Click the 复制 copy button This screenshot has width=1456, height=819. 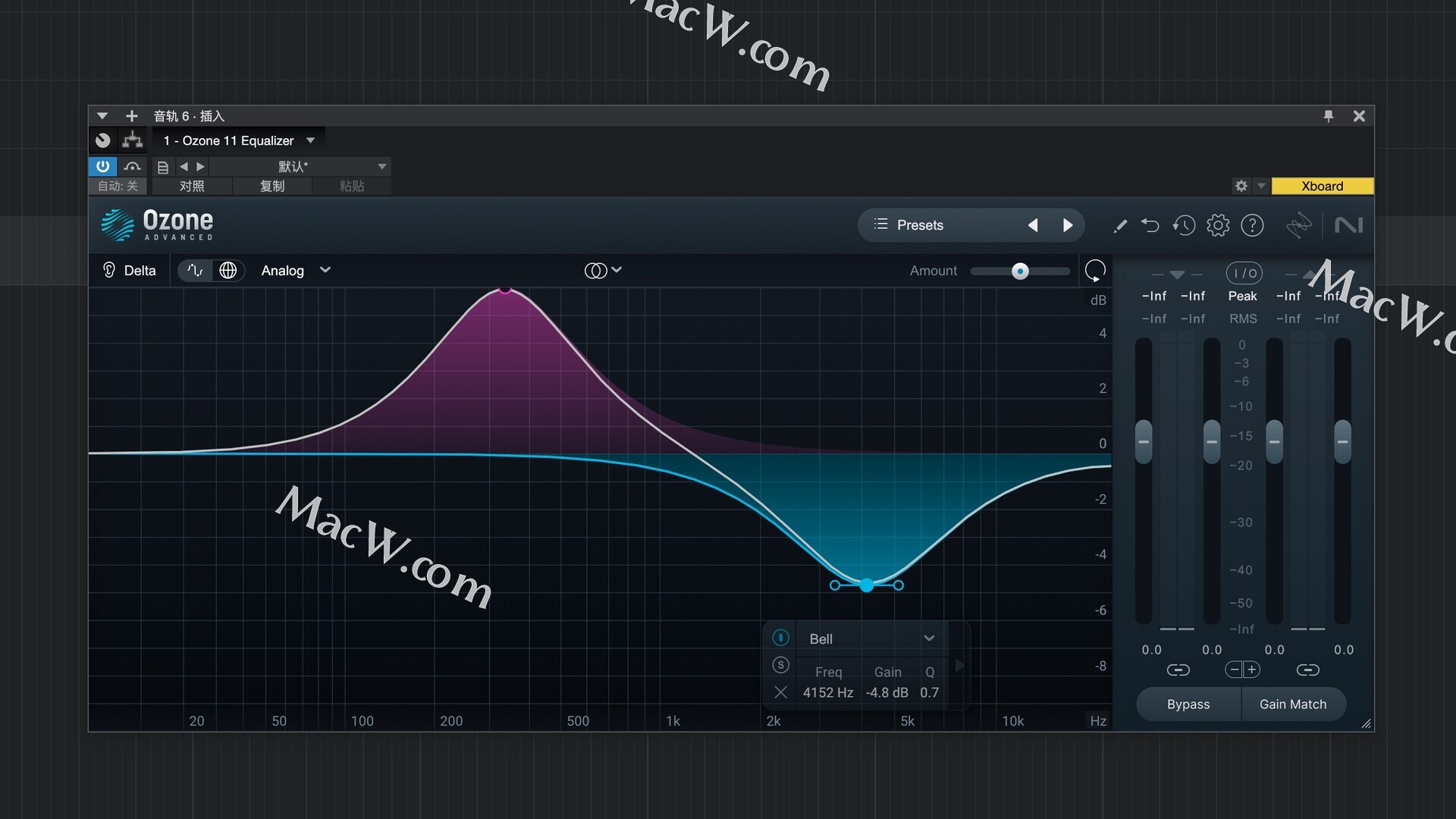point(272,186)
